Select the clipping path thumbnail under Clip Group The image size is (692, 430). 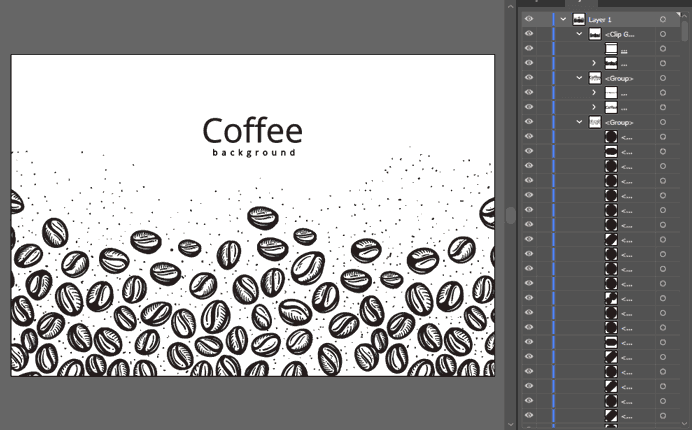[611, 49]
